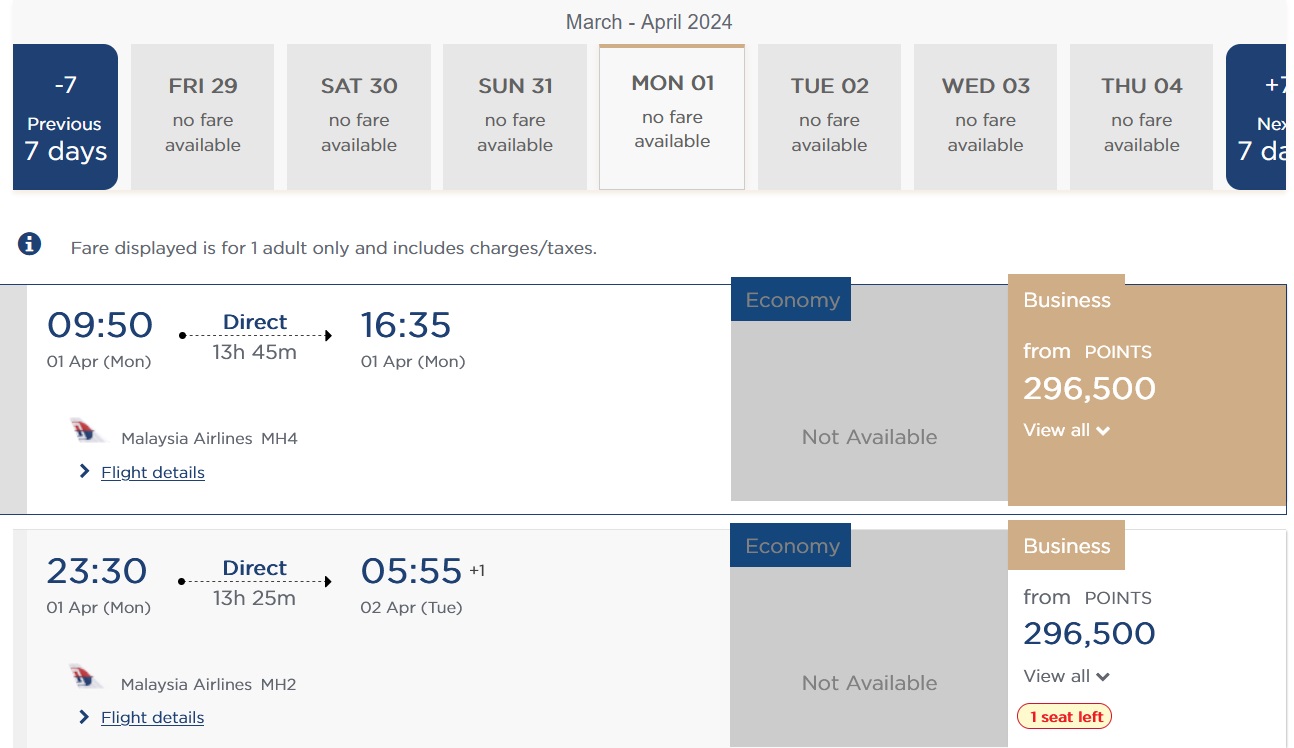Select the MON 01 date tab

(x=672, y=117)
